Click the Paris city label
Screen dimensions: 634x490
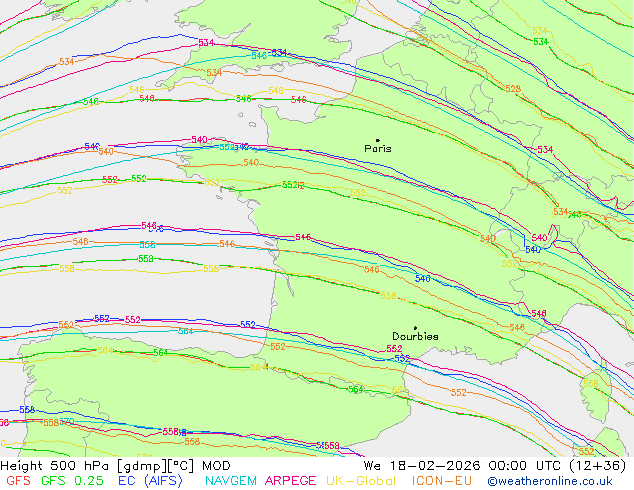pos(378,149)
